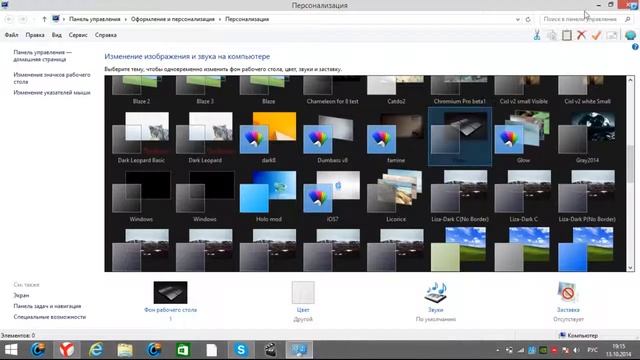This screenshot has width=640, height=360.
Task: Open the Вид menu
Action: (57, 35)
